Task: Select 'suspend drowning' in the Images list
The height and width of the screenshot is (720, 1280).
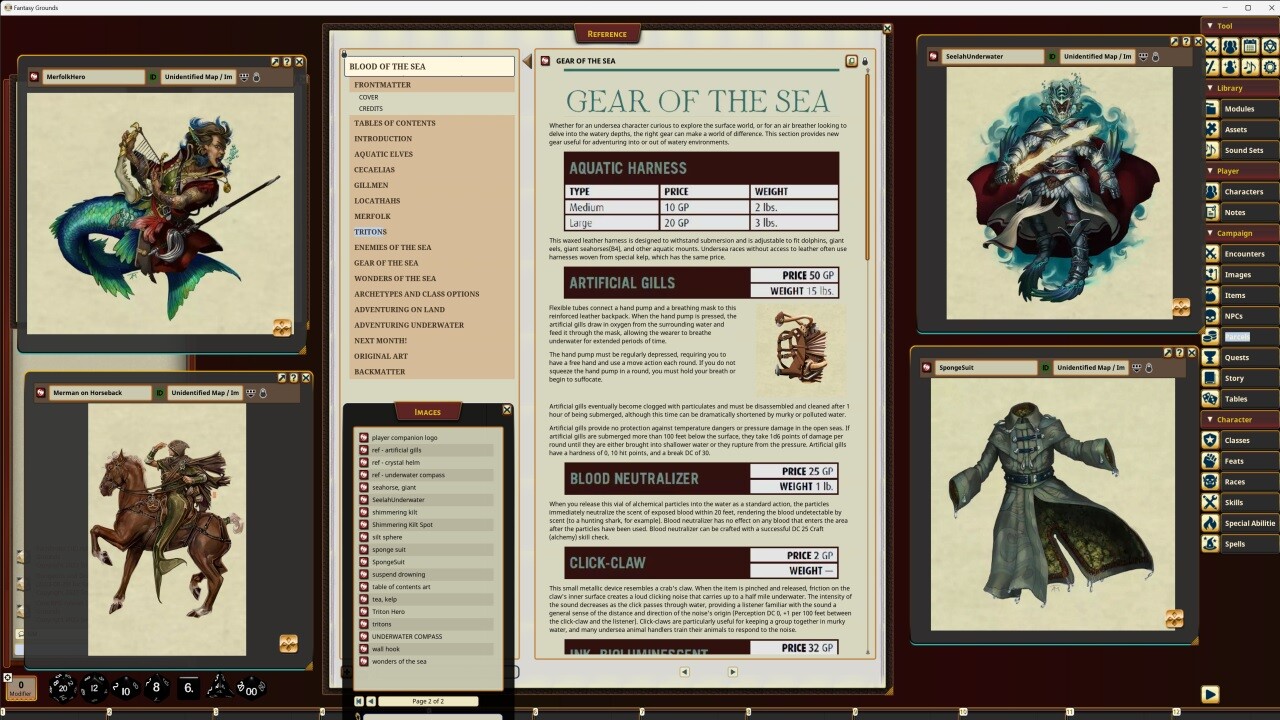Action: tap(396, 574)
